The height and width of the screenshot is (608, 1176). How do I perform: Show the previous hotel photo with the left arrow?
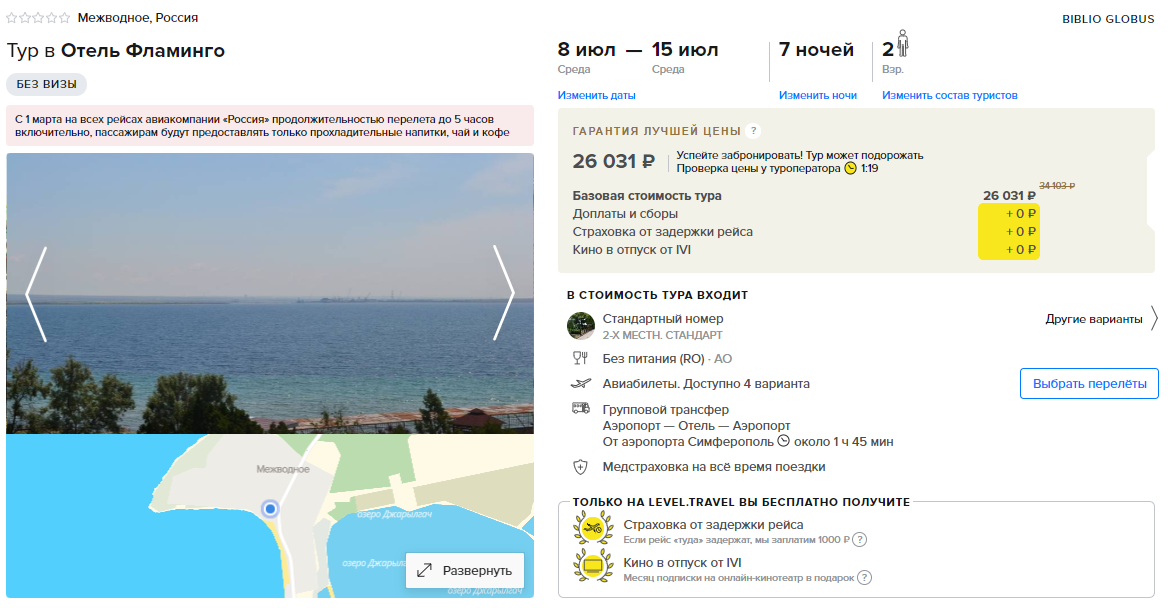(x=37, y=294)
